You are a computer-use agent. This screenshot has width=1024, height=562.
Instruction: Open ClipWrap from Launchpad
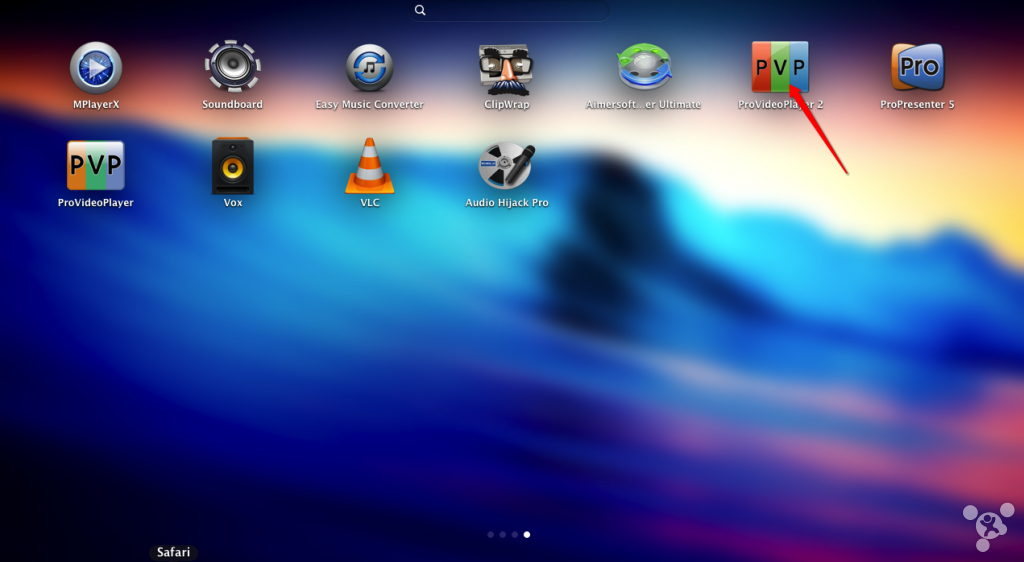506,68
